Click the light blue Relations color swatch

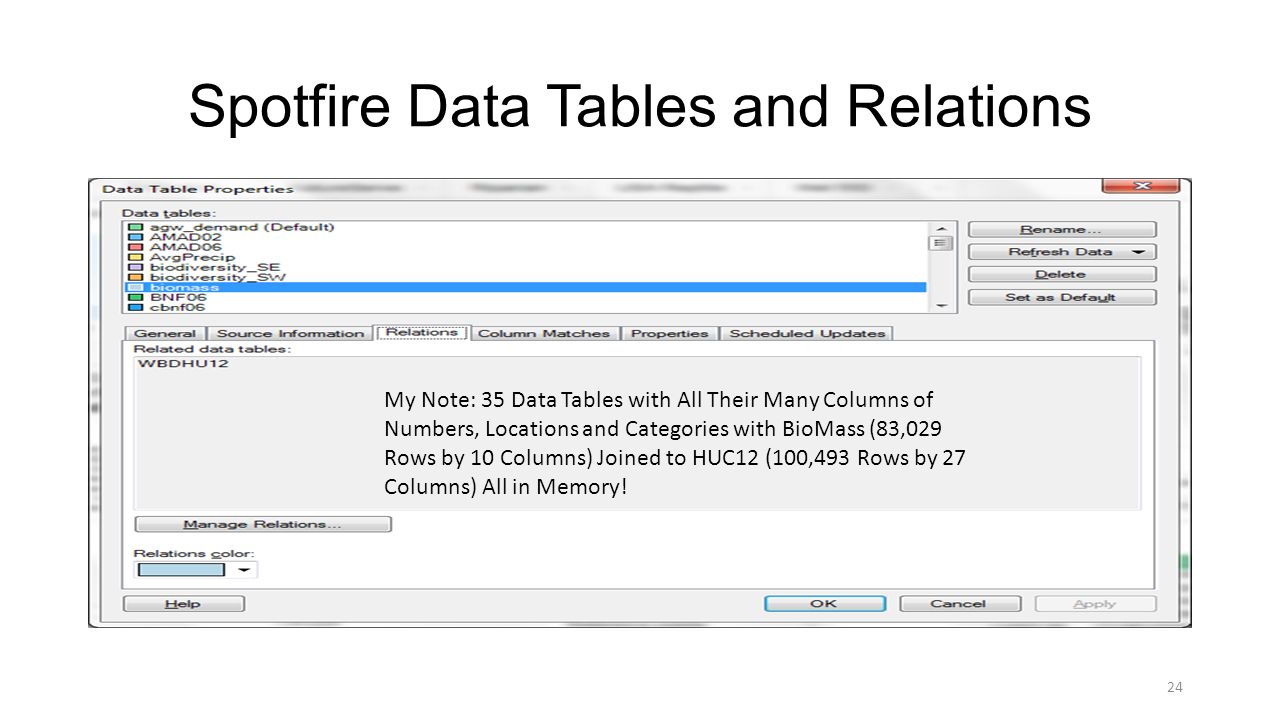click(x=181, y=570)
